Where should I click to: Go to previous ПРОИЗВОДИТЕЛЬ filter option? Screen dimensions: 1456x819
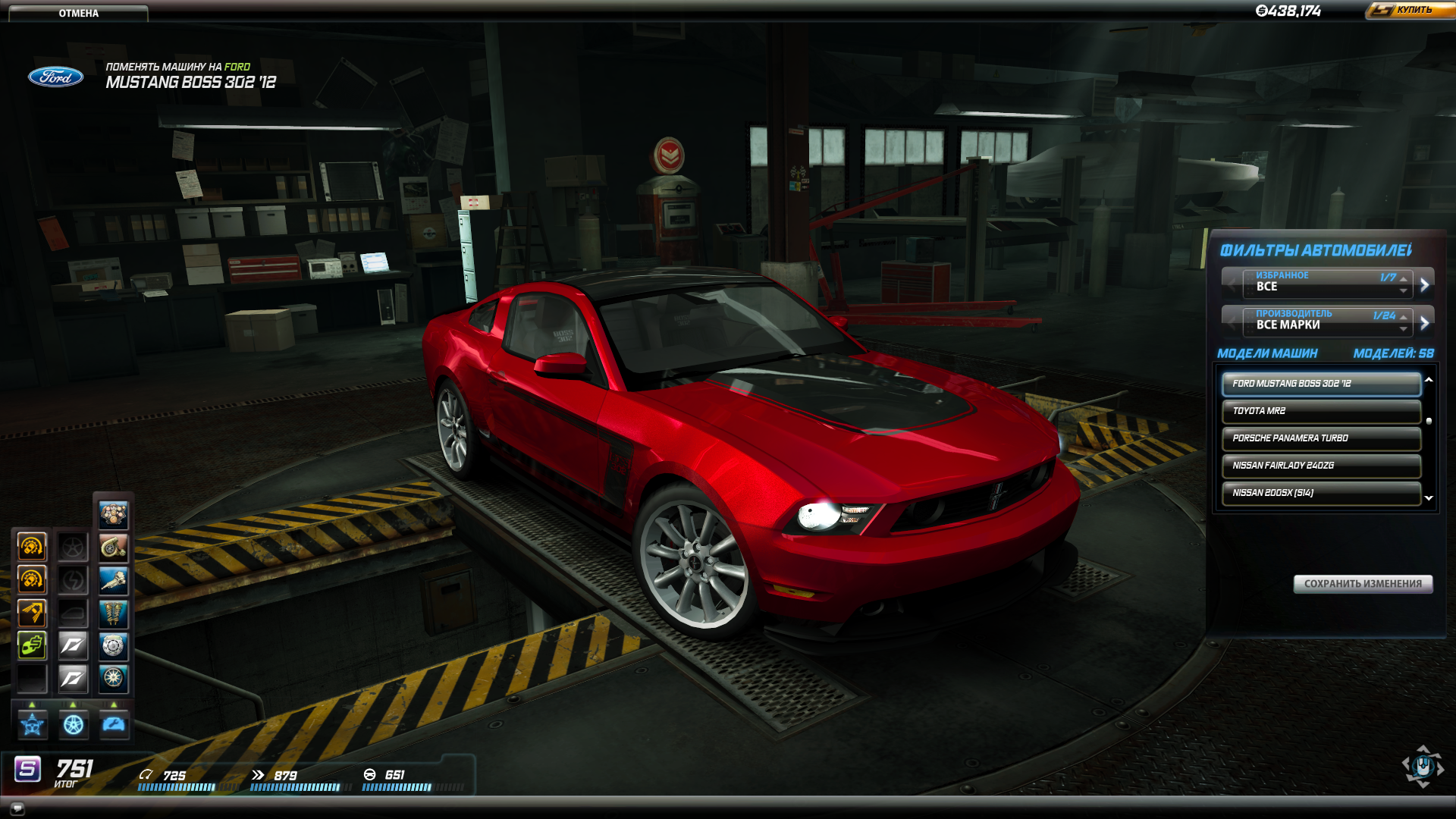[x=1232, y=323]
